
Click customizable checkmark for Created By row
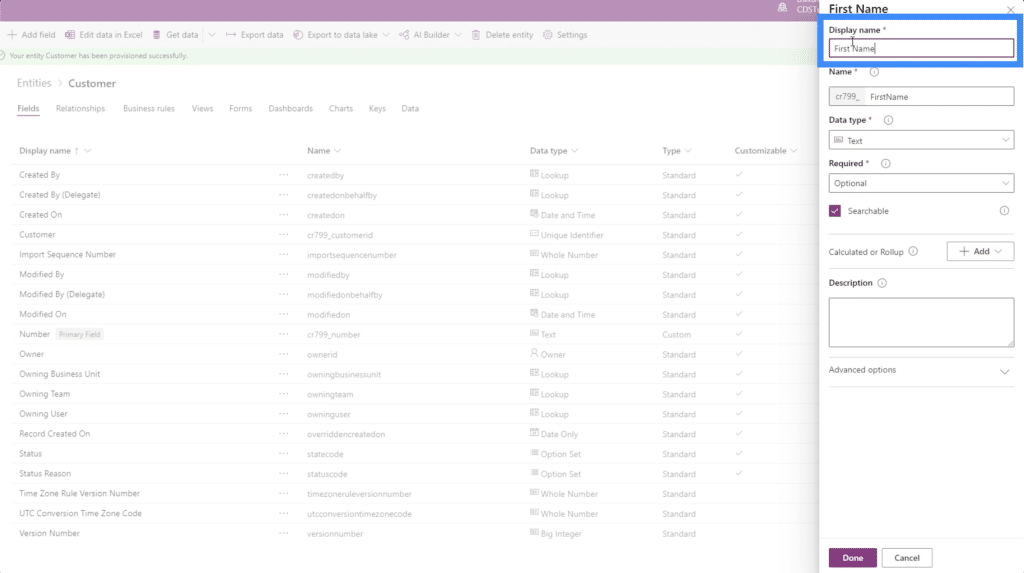(x=739, y=174)
